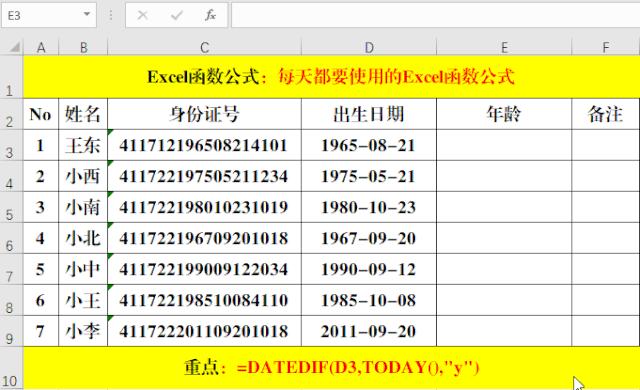
Task: Select birth date 1975-05-21
Action: 369,176
